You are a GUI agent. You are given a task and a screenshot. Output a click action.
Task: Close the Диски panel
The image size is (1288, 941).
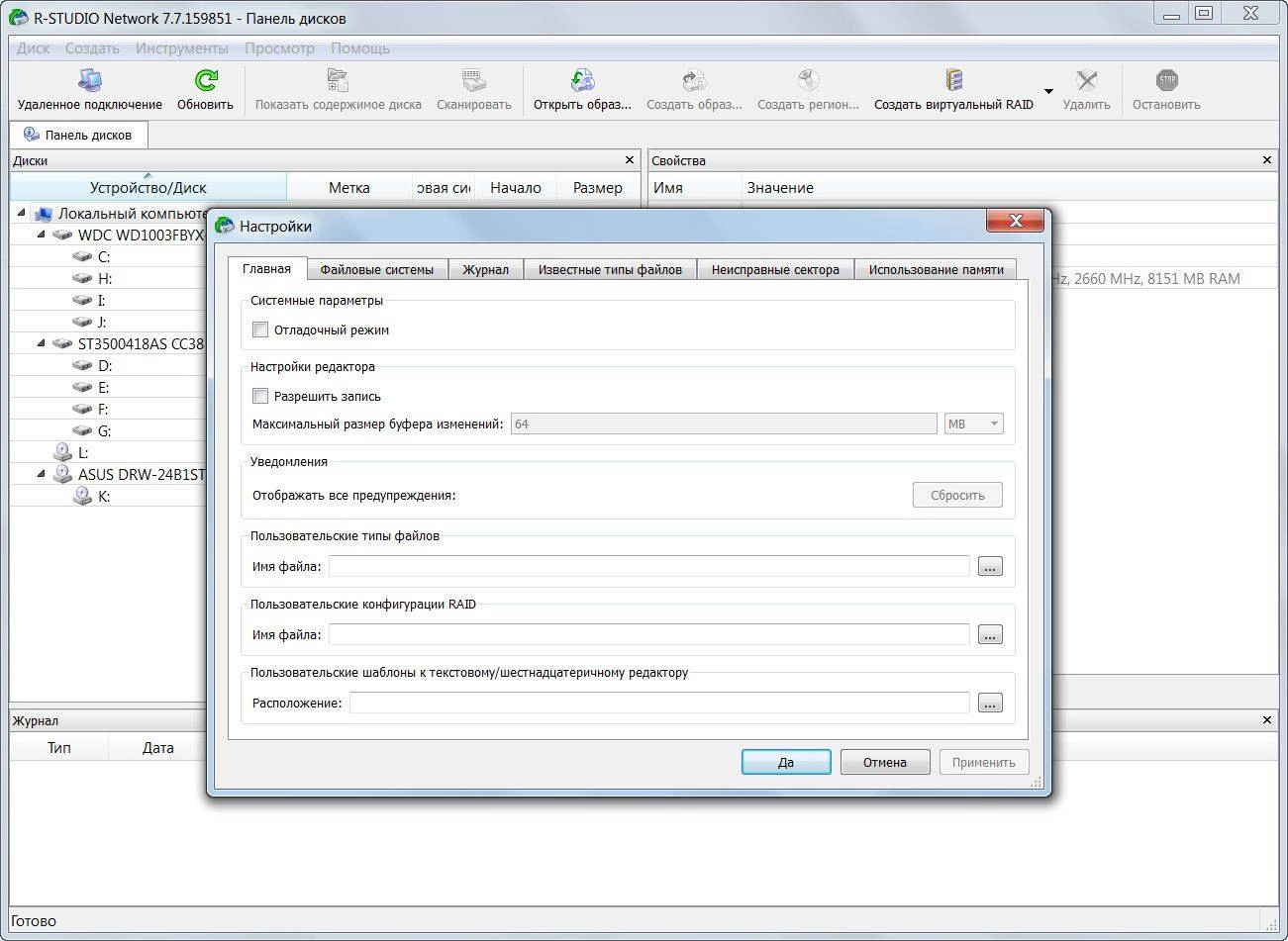(x=630, y=160)
